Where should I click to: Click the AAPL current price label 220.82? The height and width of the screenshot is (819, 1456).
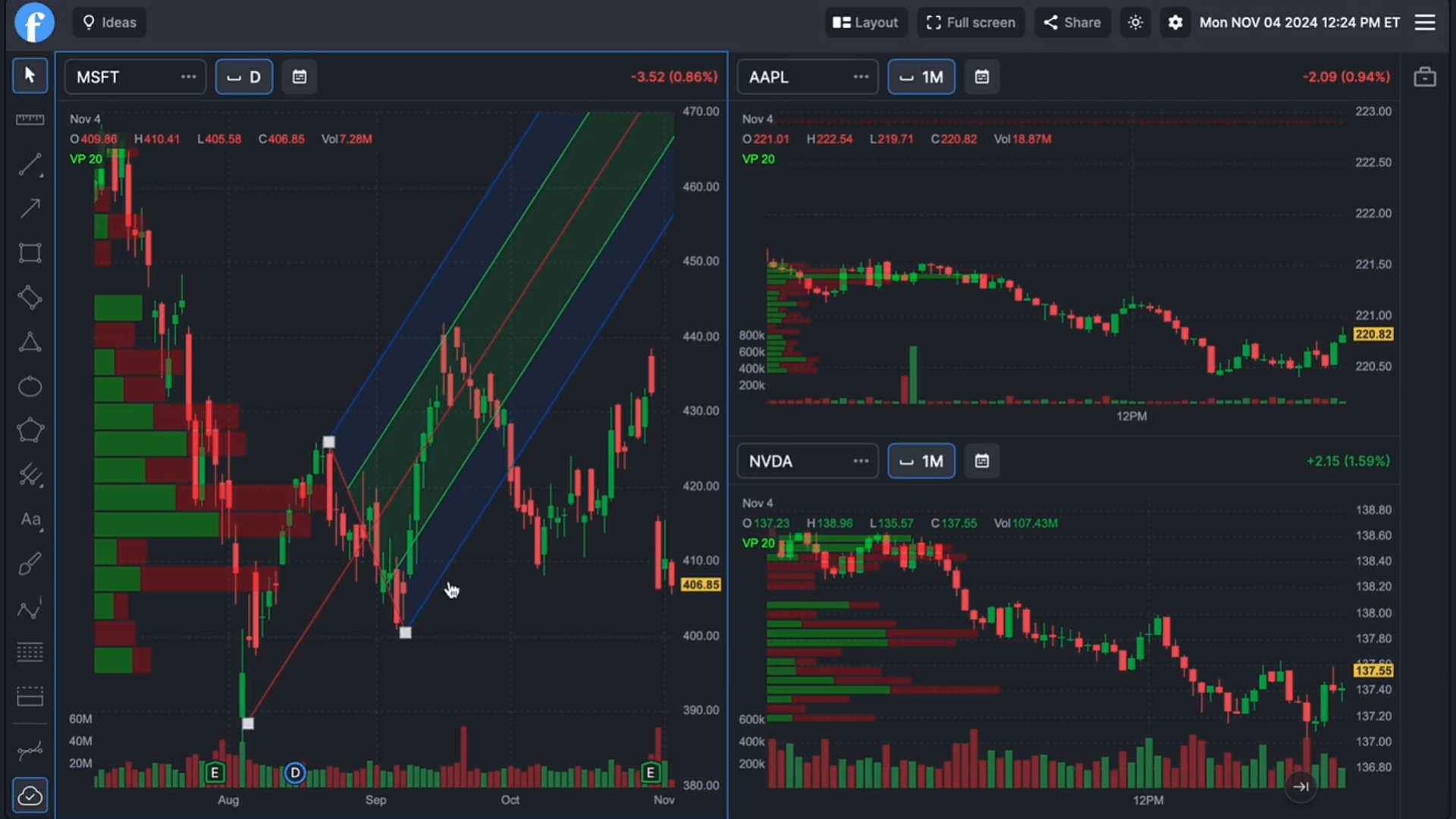click(1373, 334)
